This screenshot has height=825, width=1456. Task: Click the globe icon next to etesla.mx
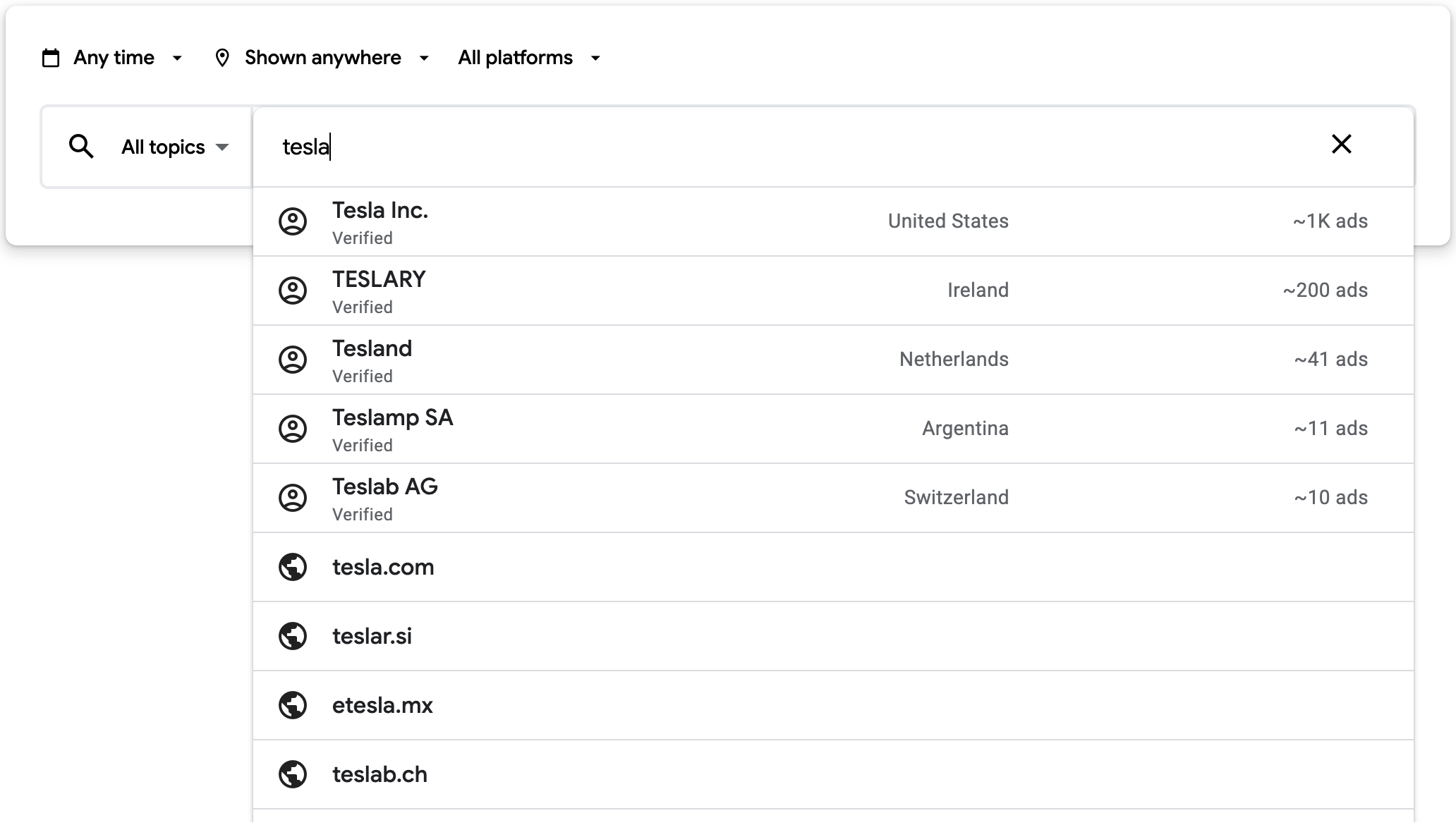point(293,705)
